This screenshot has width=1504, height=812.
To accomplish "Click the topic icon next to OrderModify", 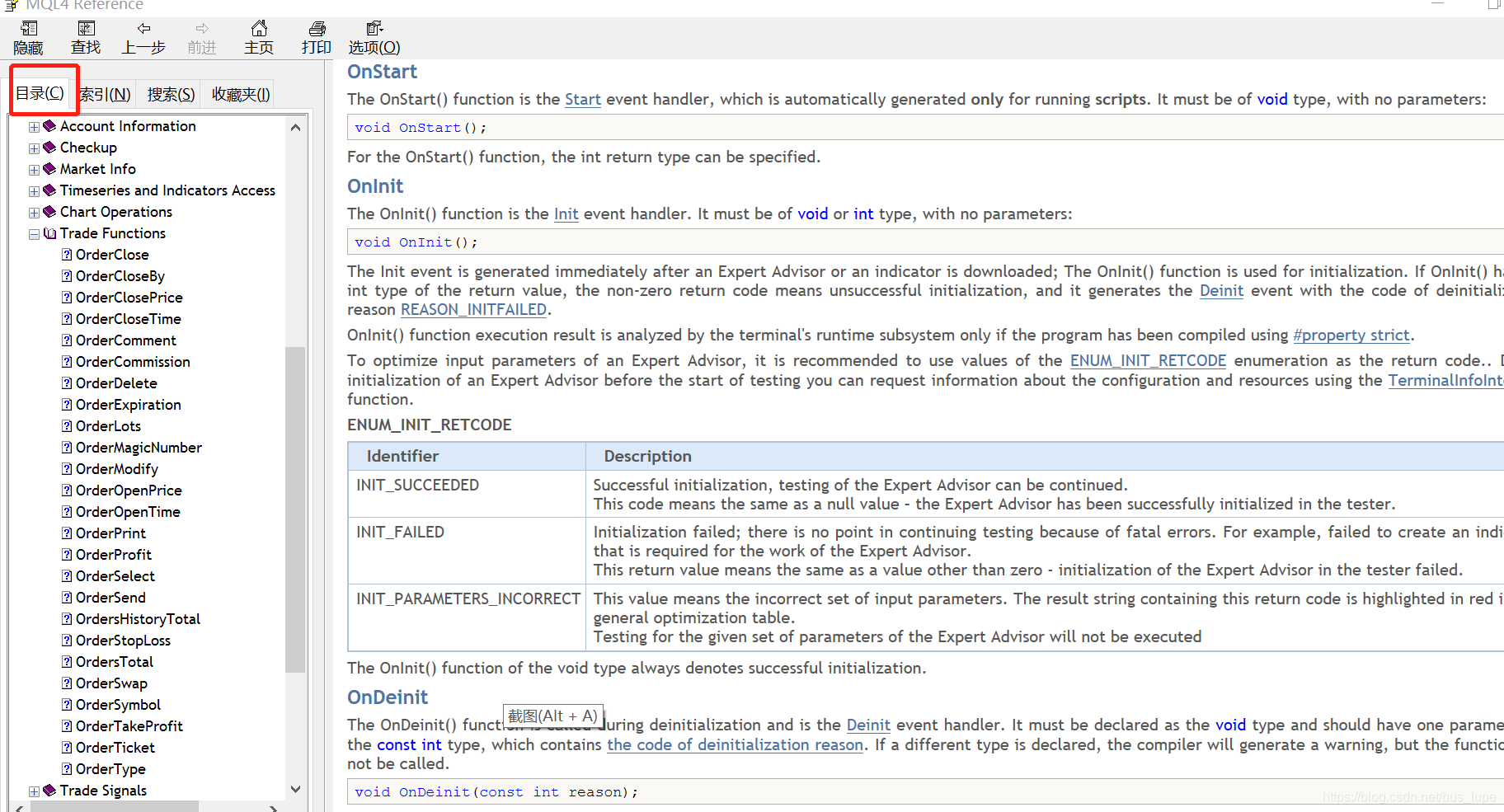I will (67, 469).
